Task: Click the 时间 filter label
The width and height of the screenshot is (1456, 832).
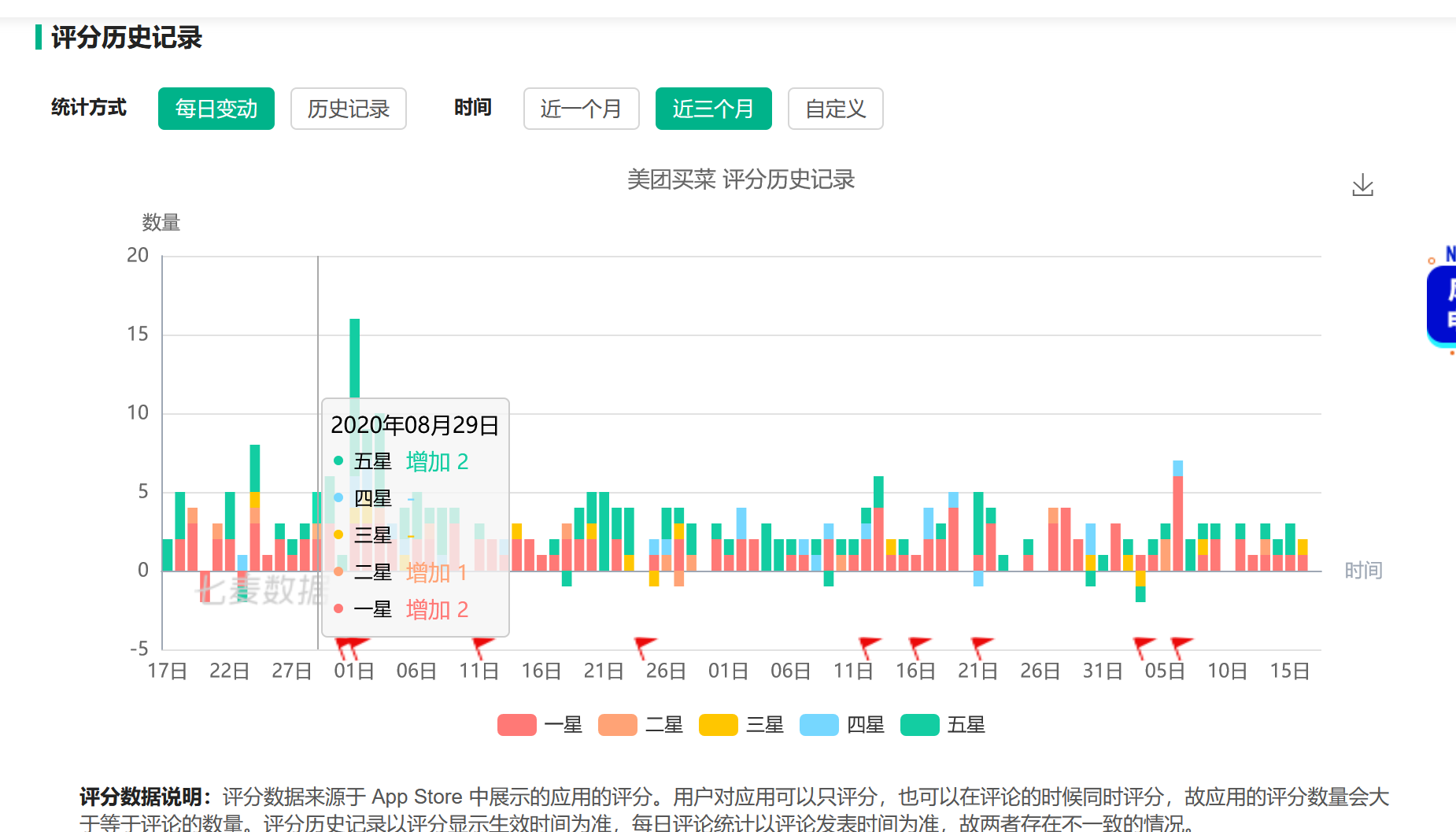Action: 473,108
